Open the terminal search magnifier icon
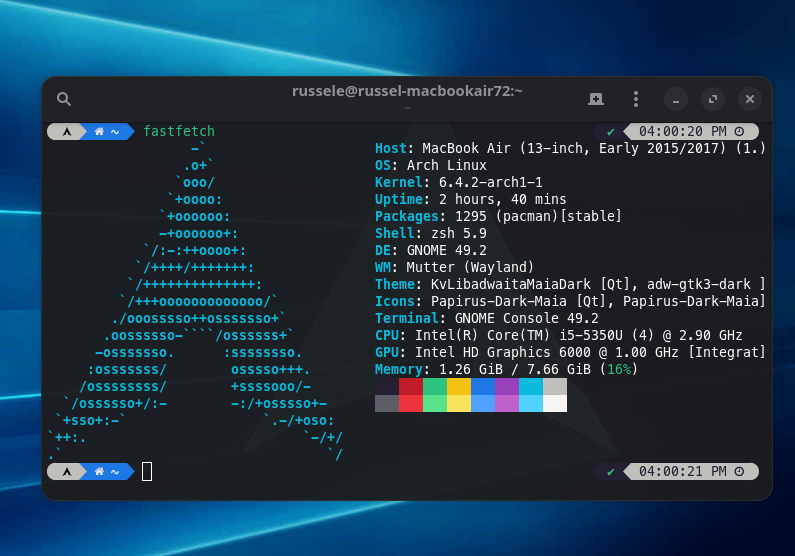 64,99
